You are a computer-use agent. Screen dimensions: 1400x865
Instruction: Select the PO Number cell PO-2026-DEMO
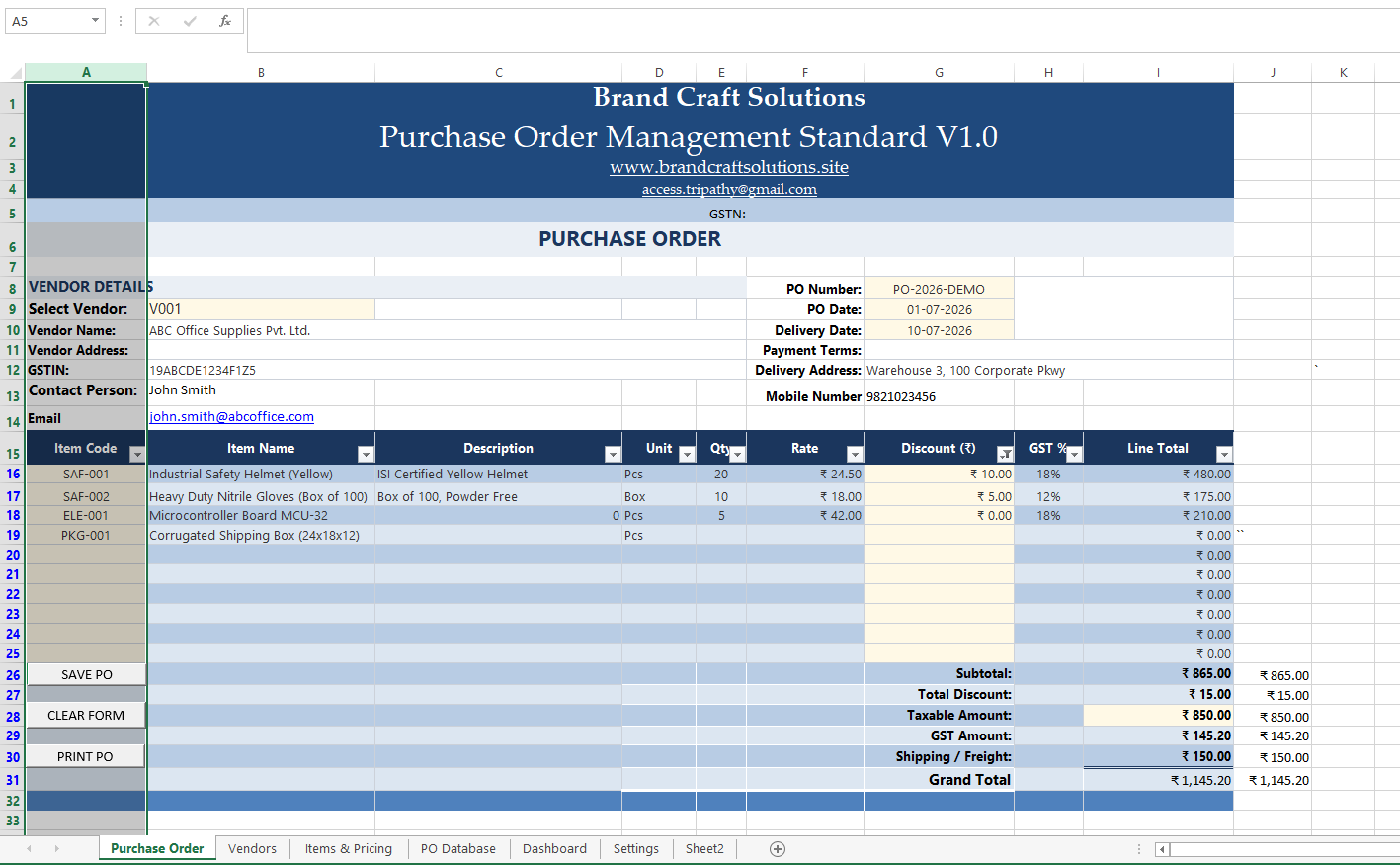tap(939, 289)
